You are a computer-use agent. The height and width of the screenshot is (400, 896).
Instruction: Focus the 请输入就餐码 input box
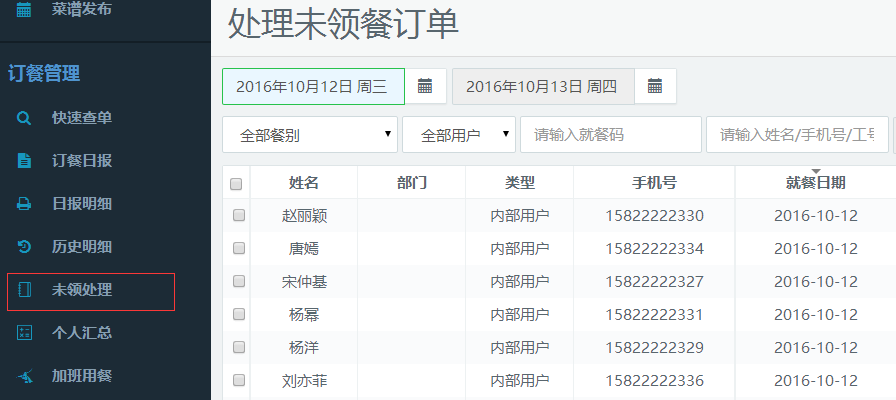(610, 135)
